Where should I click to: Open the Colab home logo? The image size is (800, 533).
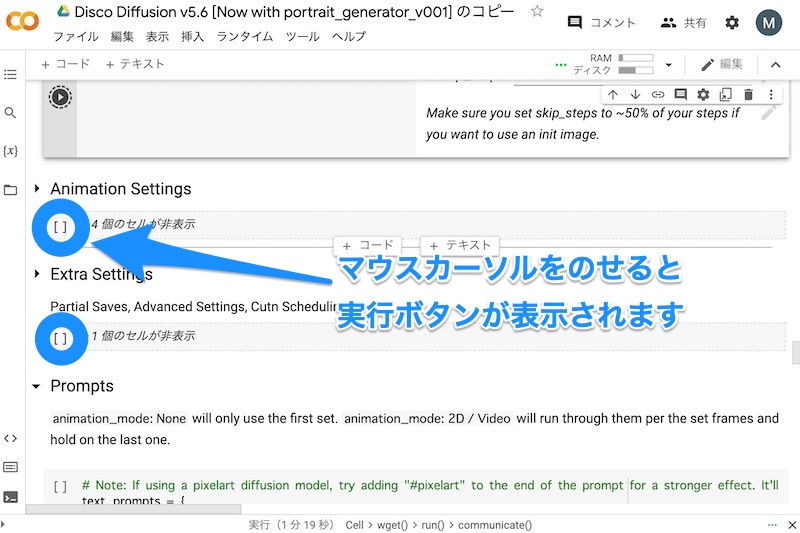[x=22, y=21]
